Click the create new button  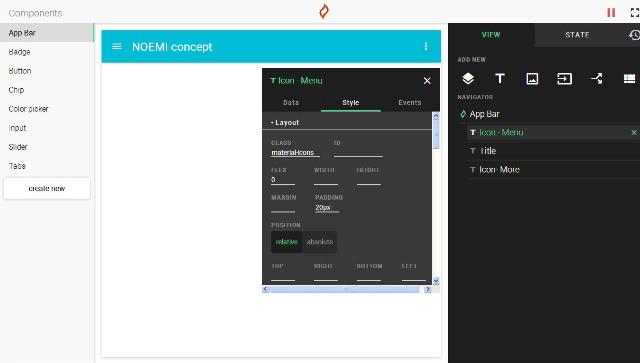click(x=47, y=188)
